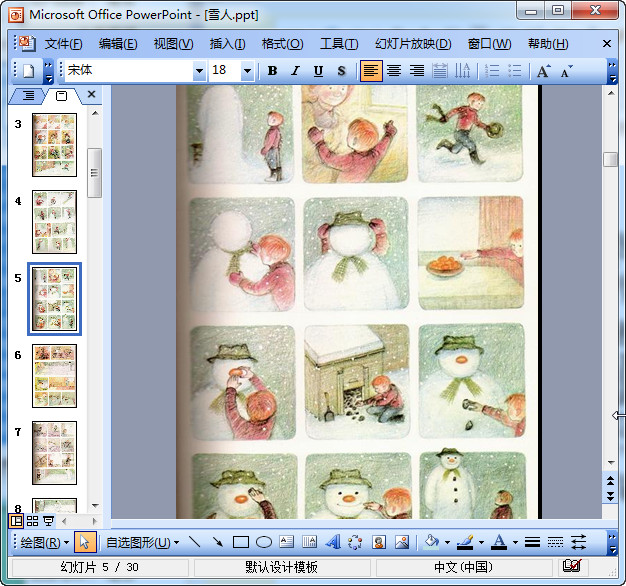626x586 pixels.
Task: Click font size field showing 18
Action: pos(225,71)
